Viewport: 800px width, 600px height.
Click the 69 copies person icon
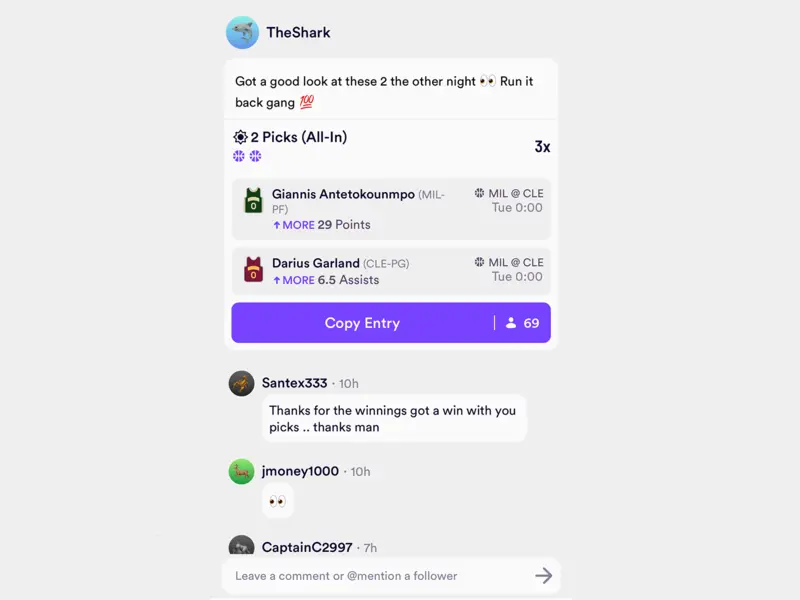click(511, 323)
